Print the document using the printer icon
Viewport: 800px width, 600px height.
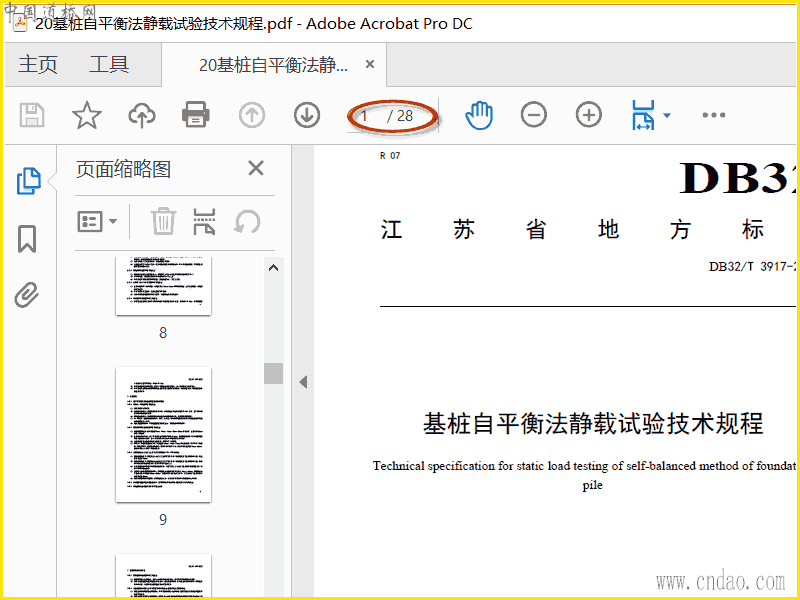click(x=196, y=115)
